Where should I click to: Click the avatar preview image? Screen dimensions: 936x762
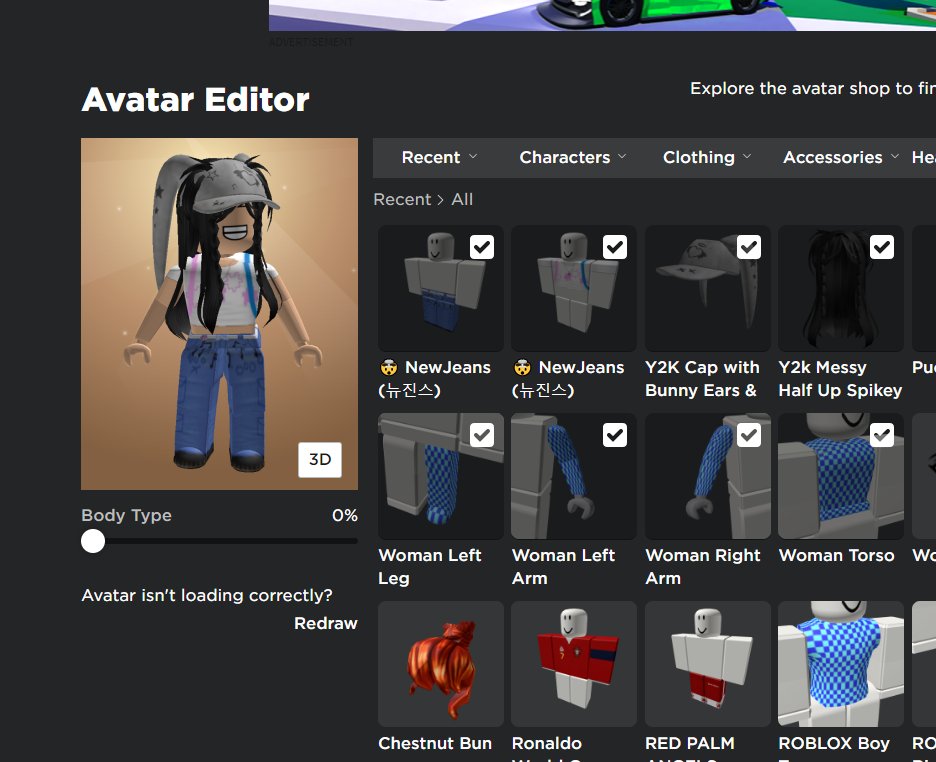tap(219, 314)
